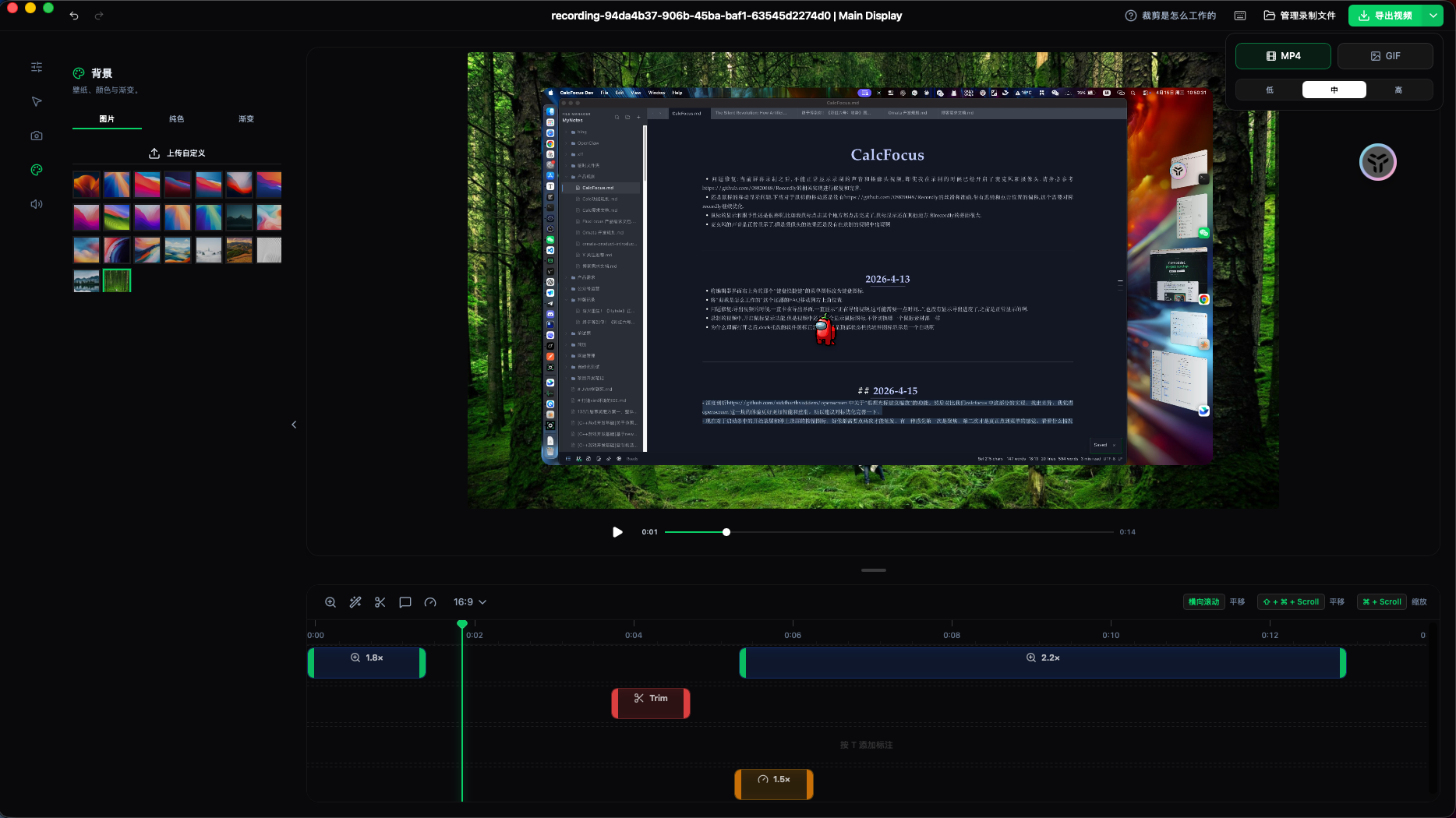Click the 0:14 total duration label
This screenshot has width=1456, height=818.
(1127, 532)
